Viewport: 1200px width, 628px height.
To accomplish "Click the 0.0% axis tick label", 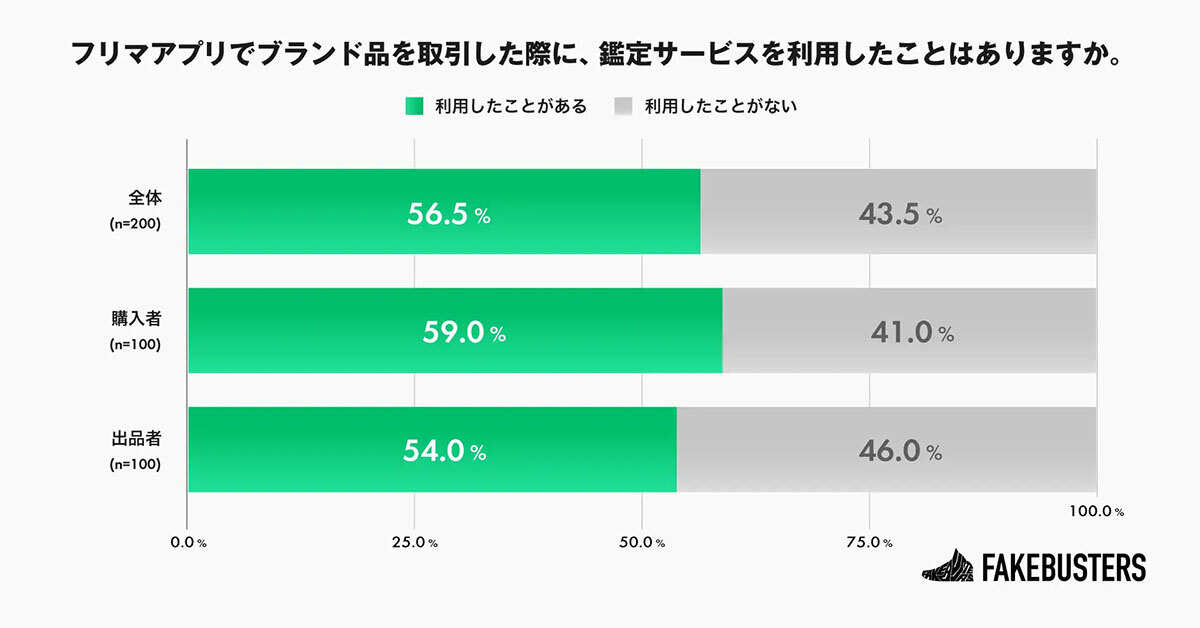I will coord(188,542).
